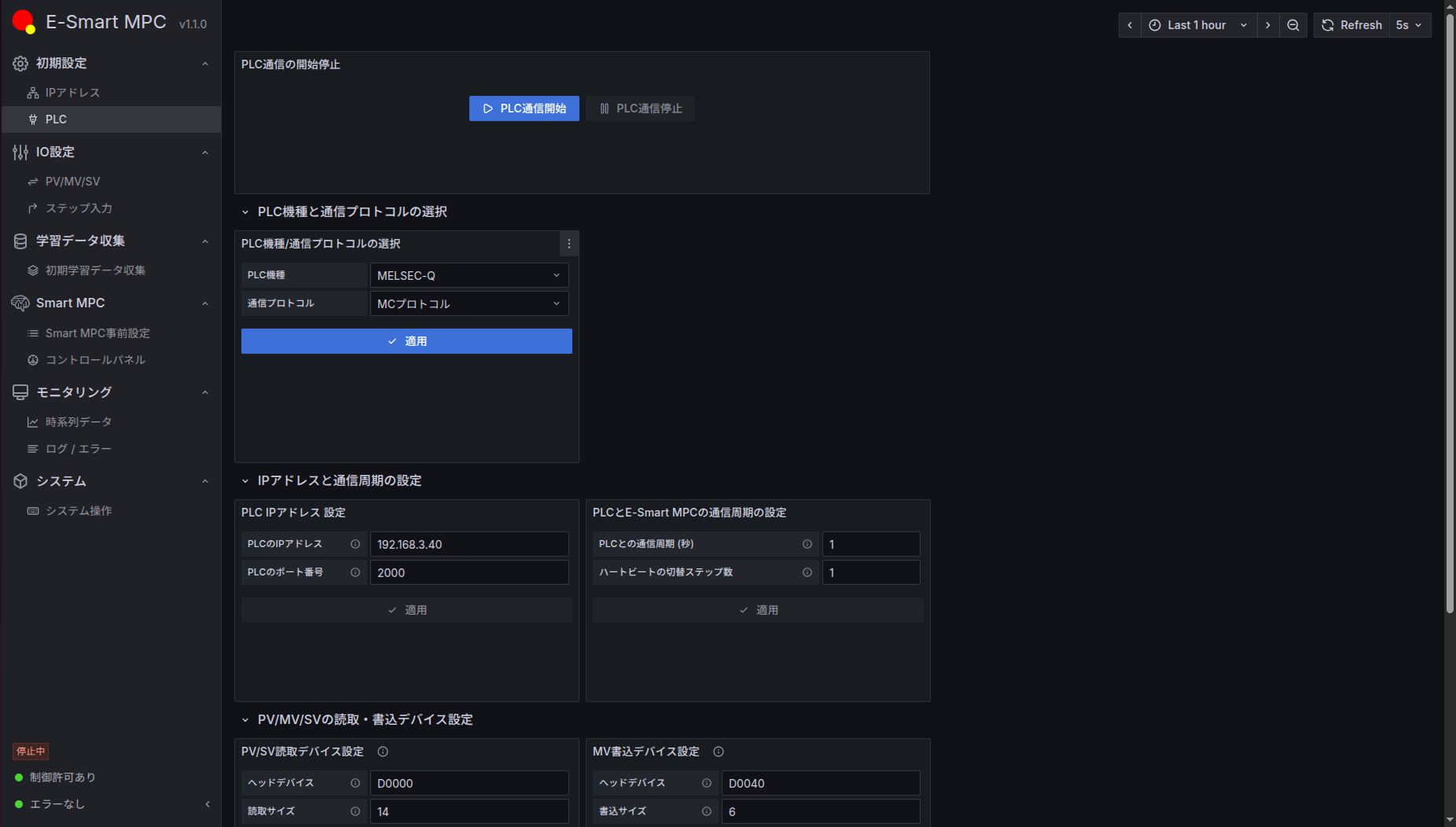Screen dimensions: 1456x827
Task: Collapse the 学習データ収集 sidebar group
Action: (x=205, y=241)
